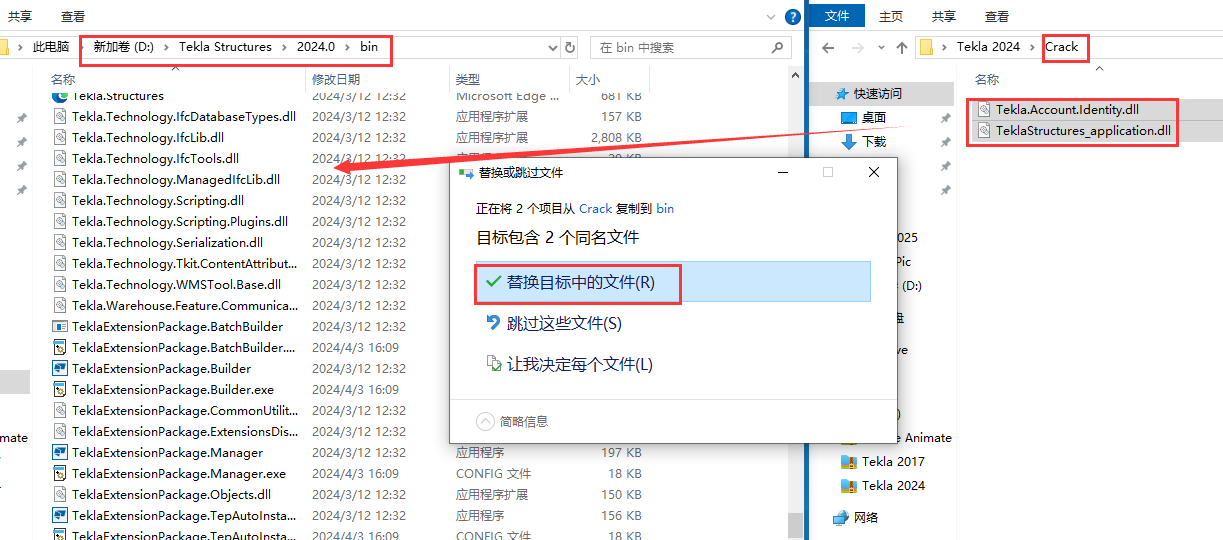Open the 查看 tab in bin window

point(73,17)
